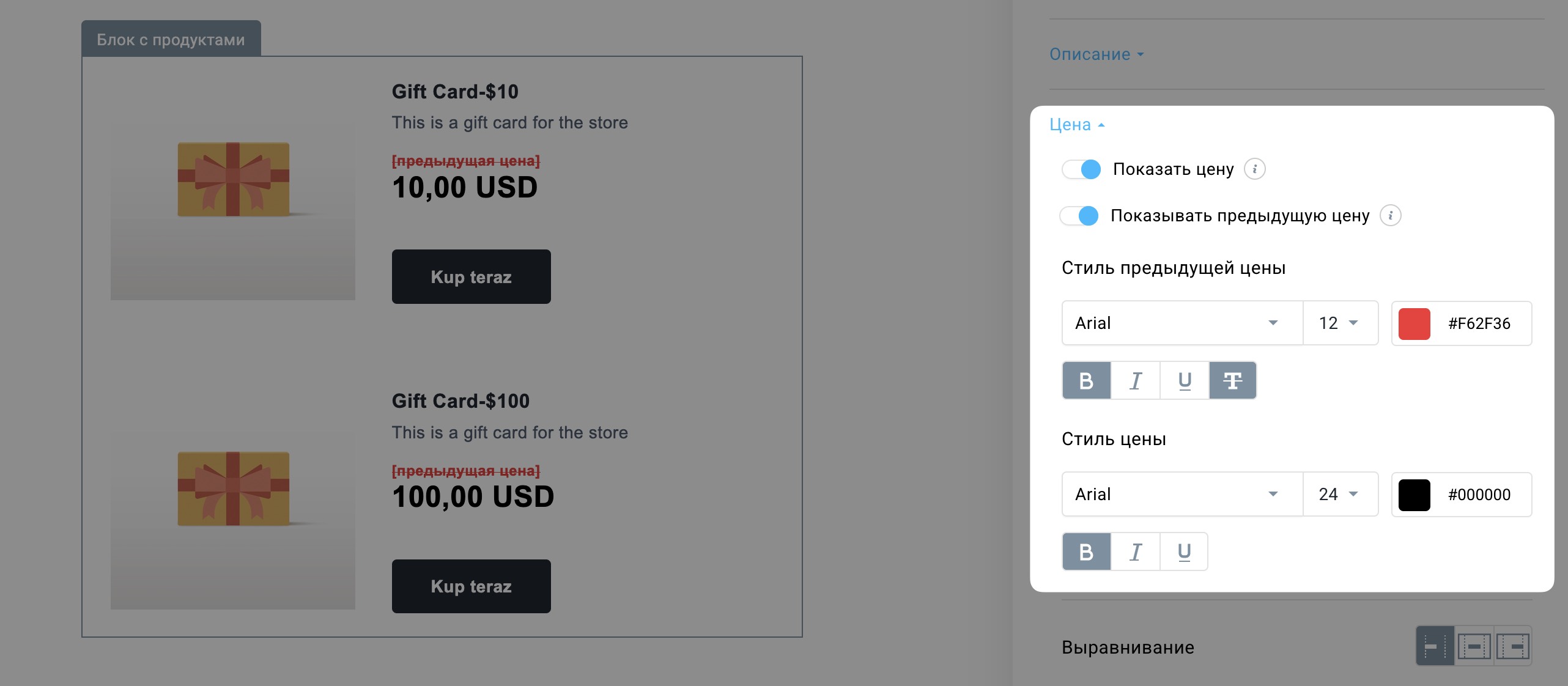Collapse the Цена section
The height and width of the screenshot is (686, 1568).
click(x=1077, y=125)
